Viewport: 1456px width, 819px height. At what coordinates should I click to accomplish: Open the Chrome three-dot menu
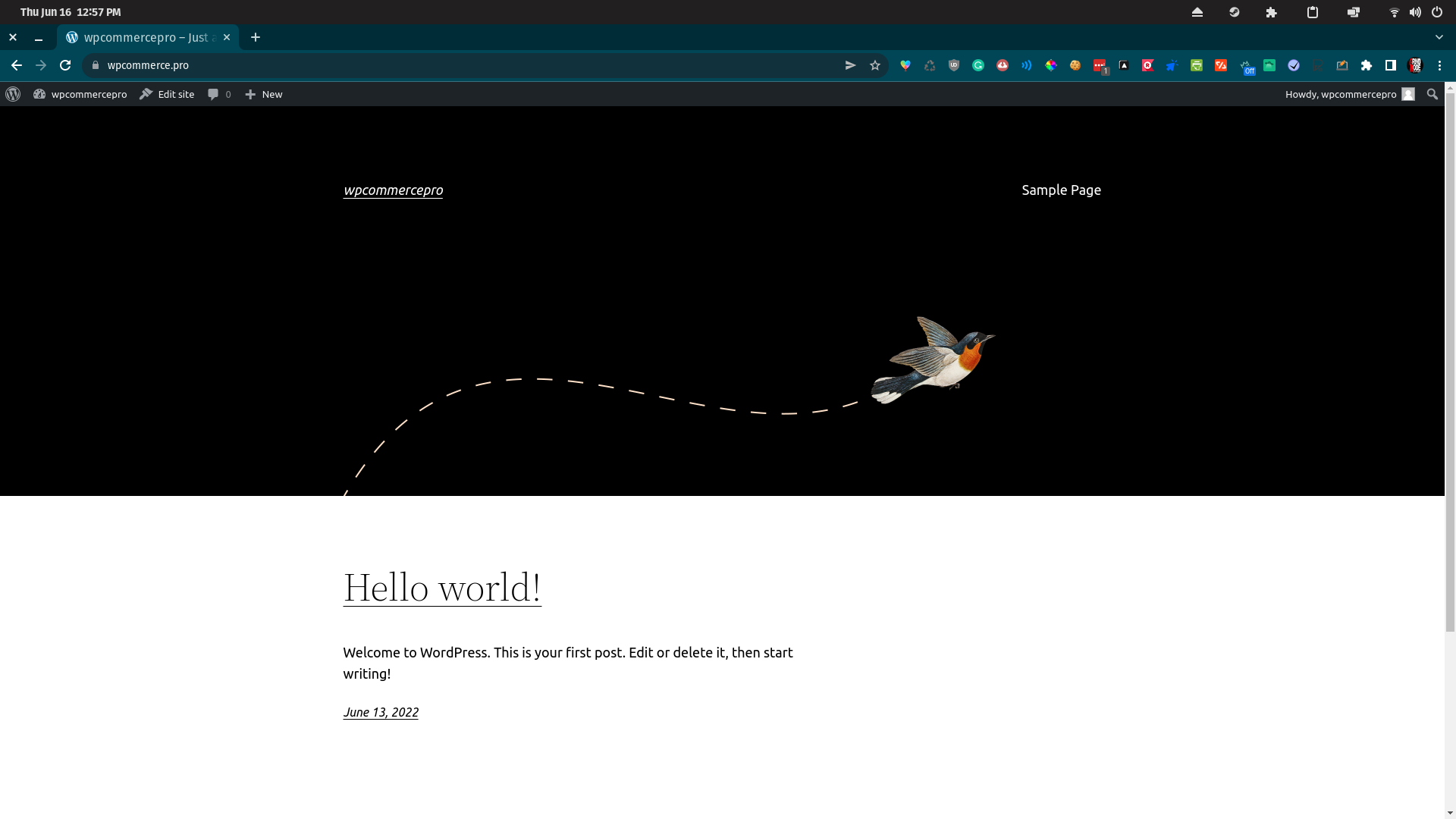pos(1439,65)
